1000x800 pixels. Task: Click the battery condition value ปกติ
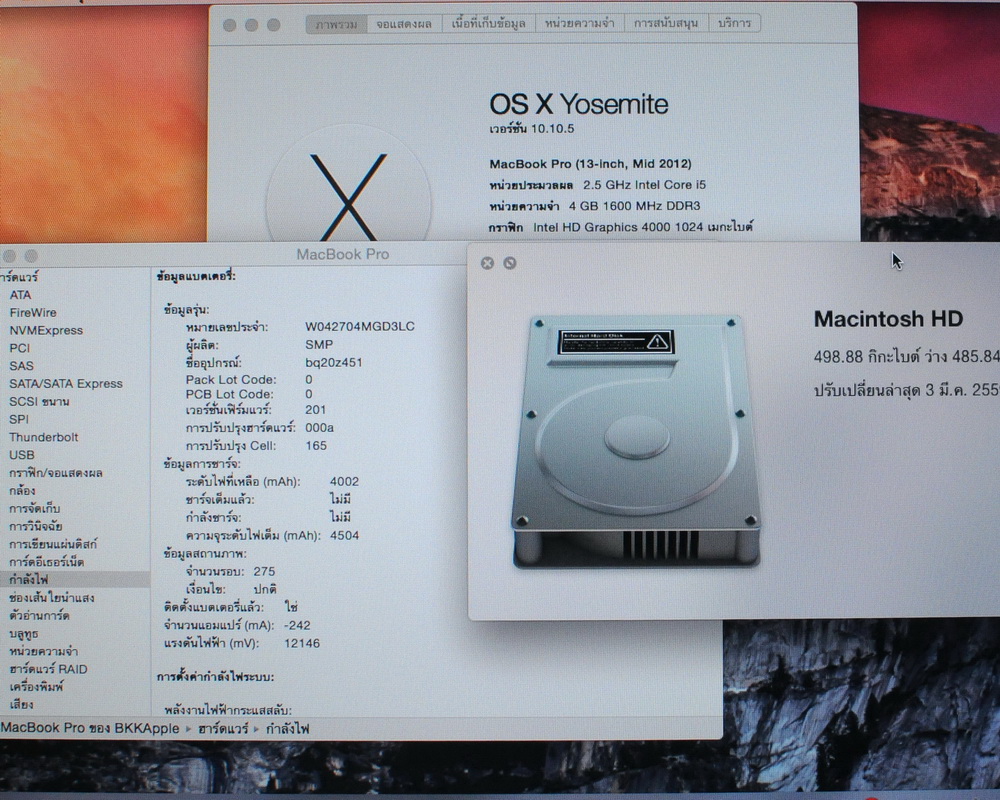click(x=265, y=589)
